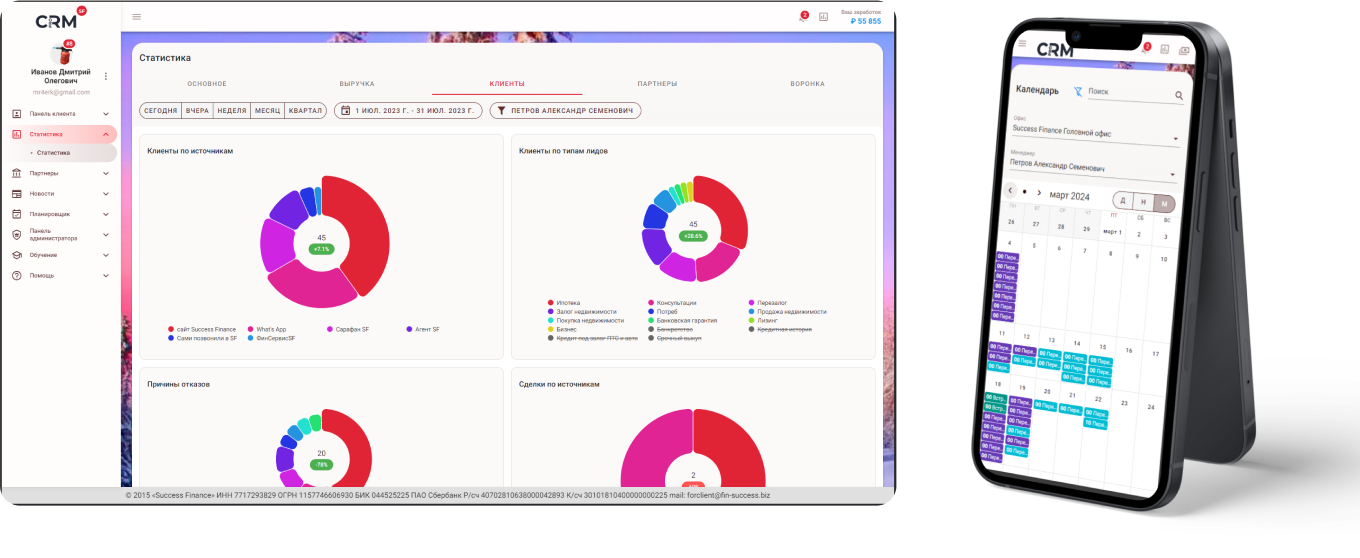This screenshot has height=558, width=1360.
Task: Open the 1 июл. 2023 date range picker
Action: pyautogui.click(x=408, y=111)
